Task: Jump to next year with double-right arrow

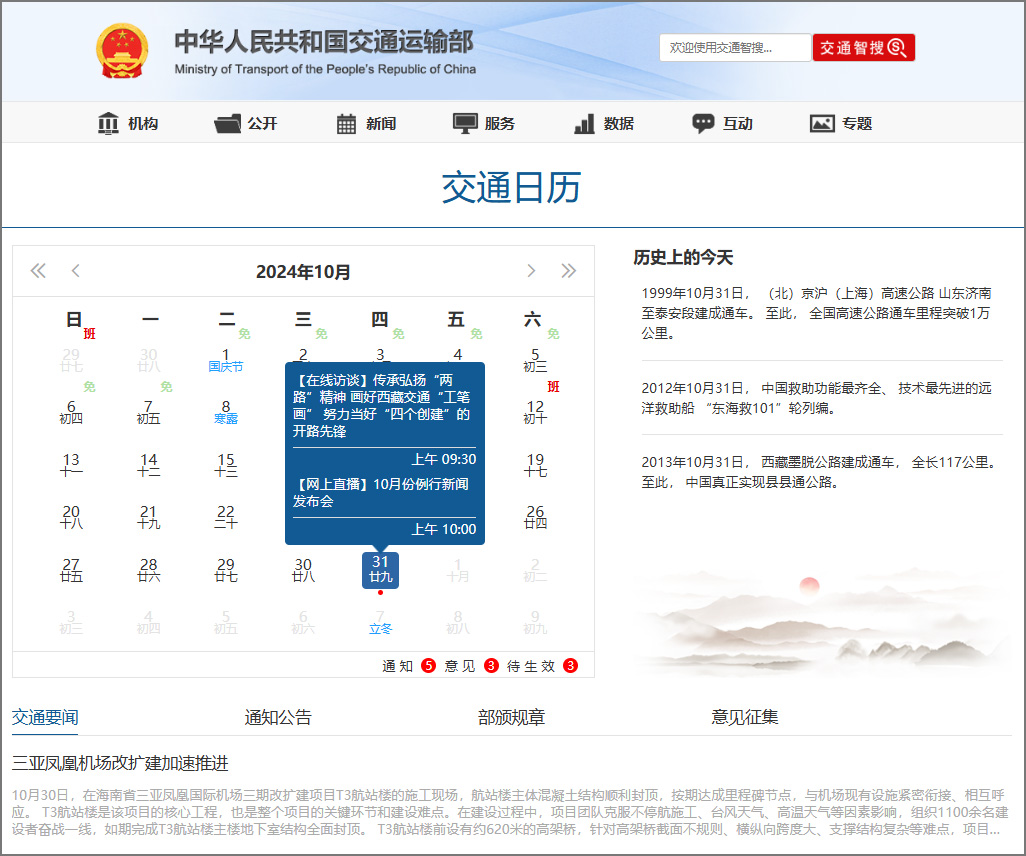Action: click(x=568, y=271)
